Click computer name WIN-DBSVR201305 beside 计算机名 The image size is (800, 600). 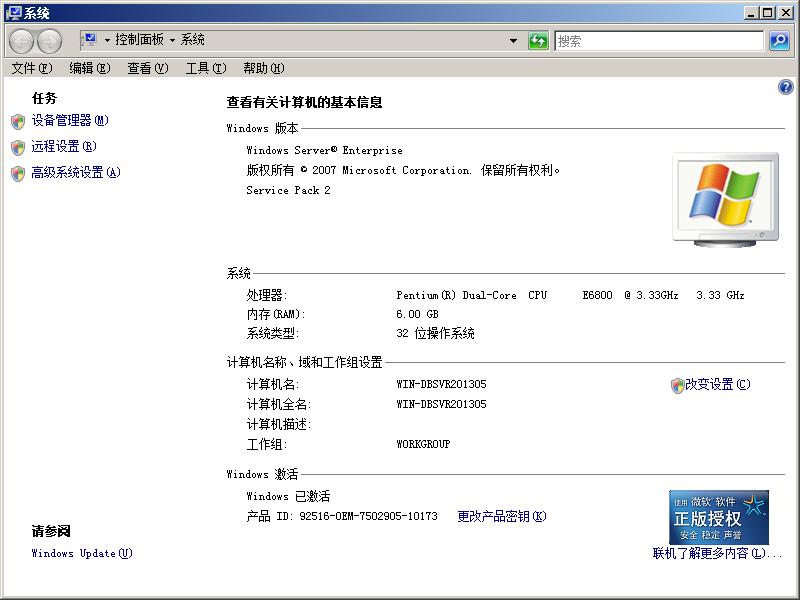pyautogui.click(x=441, y=384)
